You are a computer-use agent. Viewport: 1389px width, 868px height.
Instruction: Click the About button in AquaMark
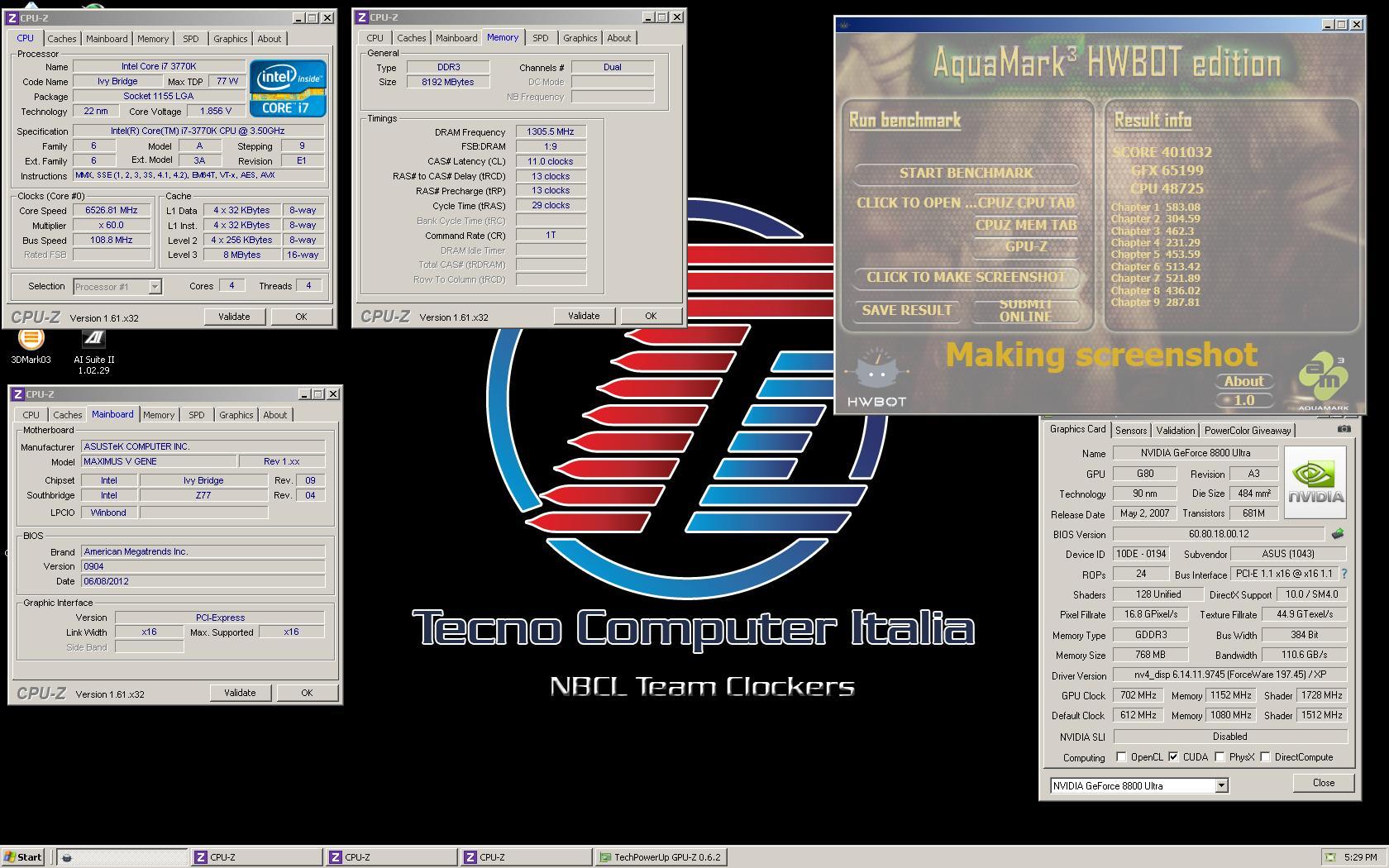[x=1243, y=381]
